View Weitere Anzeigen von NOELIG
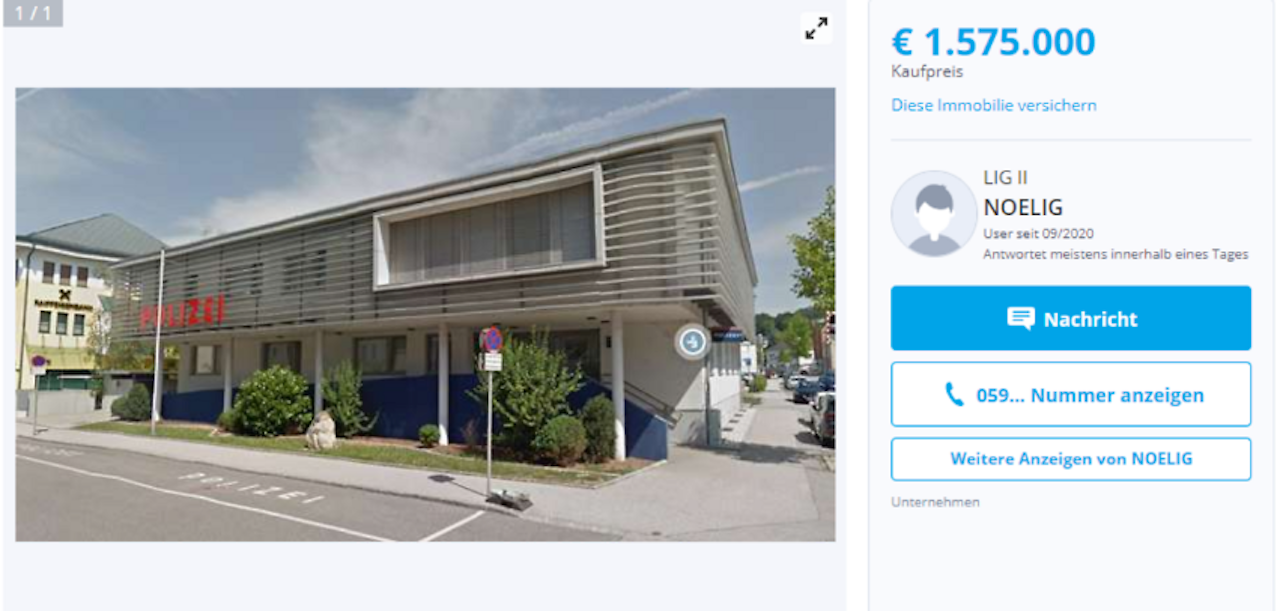 (1071, 459)
